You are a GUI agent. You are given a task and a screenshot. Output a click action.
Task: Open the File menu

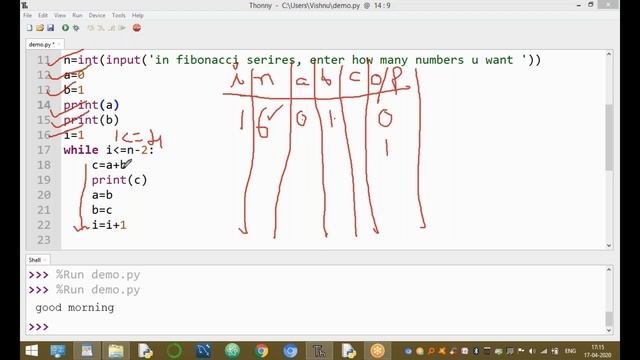27,16
